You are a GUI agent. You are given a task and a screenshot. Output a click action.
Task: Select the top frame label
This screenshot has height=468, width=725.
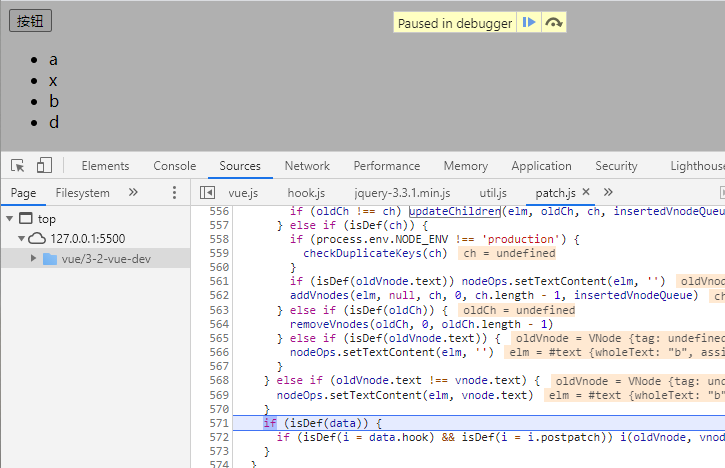coord(46,219)
